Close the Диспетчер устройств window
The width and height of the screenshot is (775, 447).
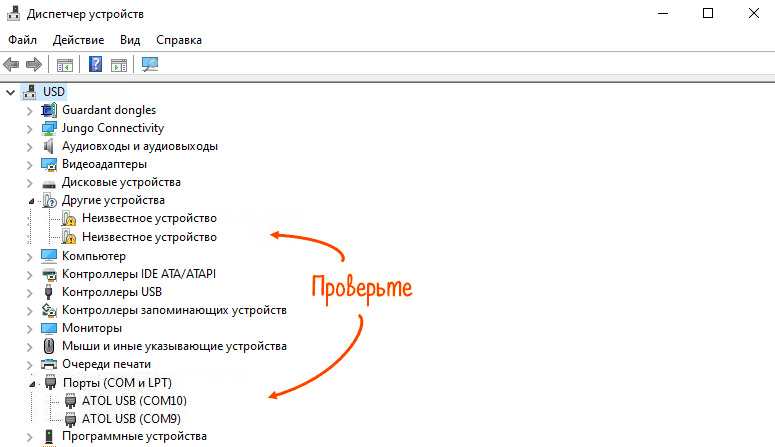tap(754, 13)
